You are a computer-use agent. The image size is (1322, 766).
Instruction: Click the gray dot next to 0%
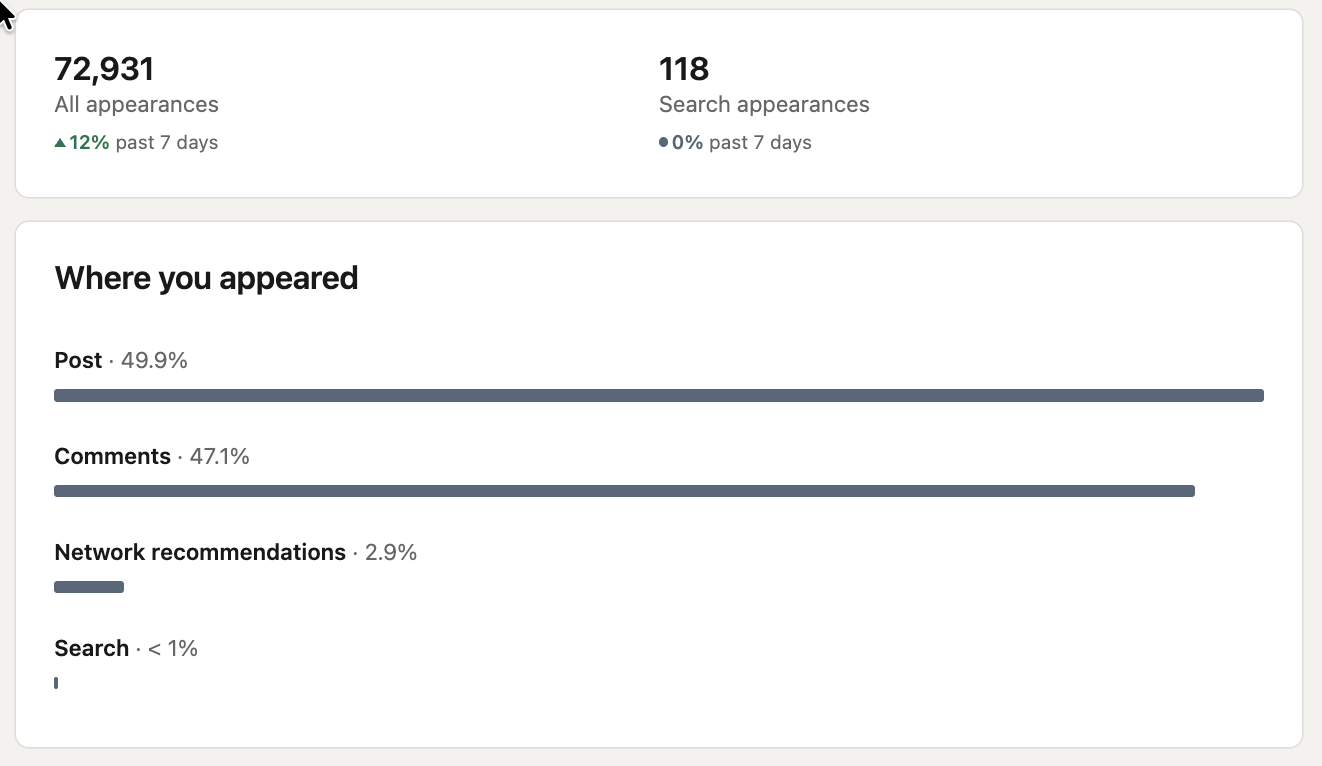click(x=663, y=143)
